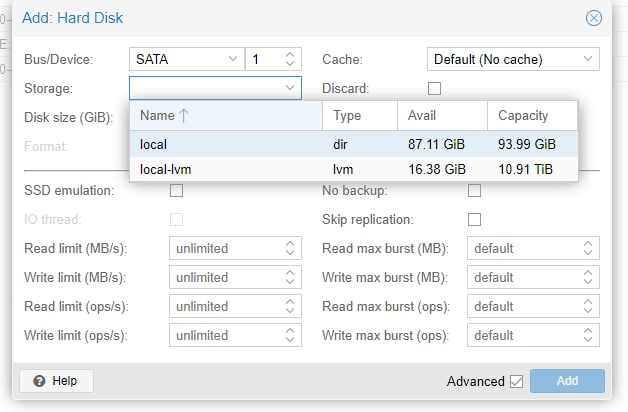Click the Name column sort arrow
This screenshot has height=412, width=628.
coord(184,115)
